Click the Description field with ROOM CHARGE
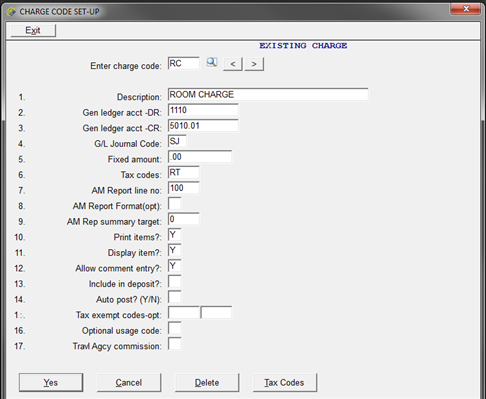 click(x=268, y=94)
